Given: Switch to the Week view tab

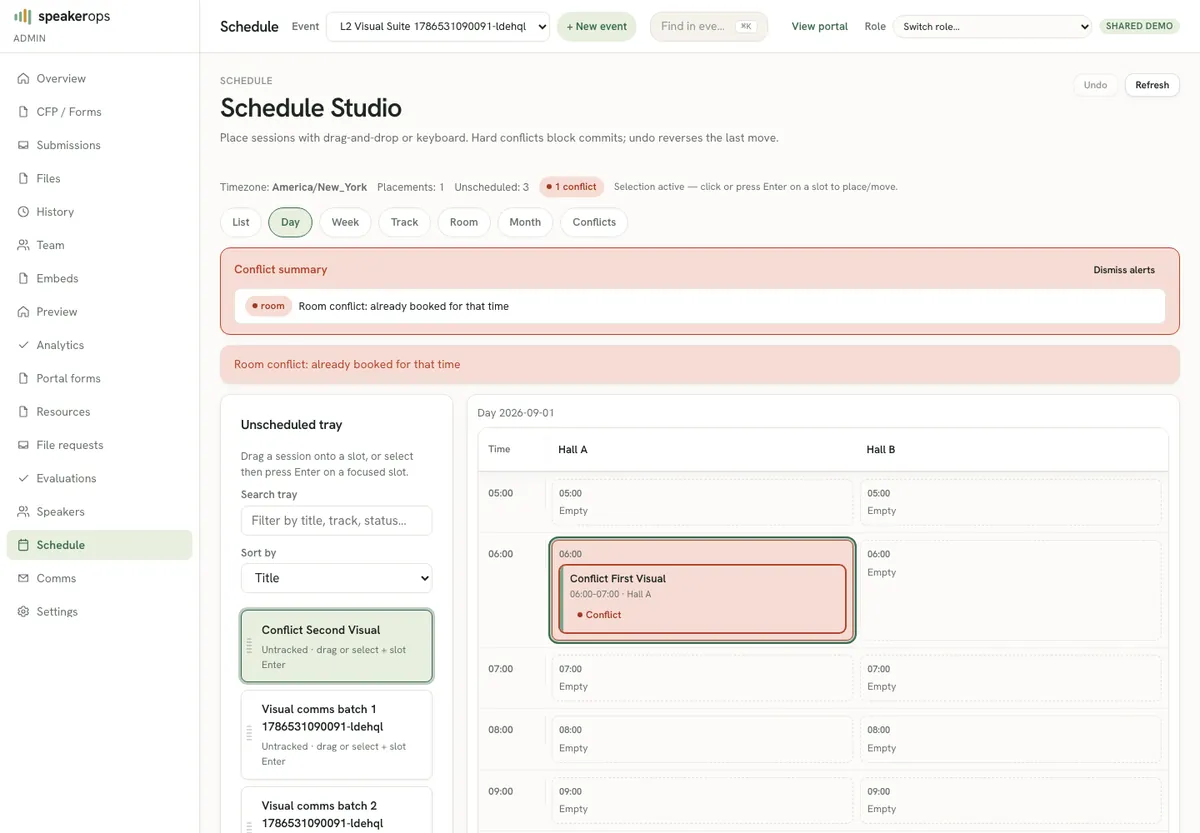Looking at the screenshot, I should pos(345,222).
